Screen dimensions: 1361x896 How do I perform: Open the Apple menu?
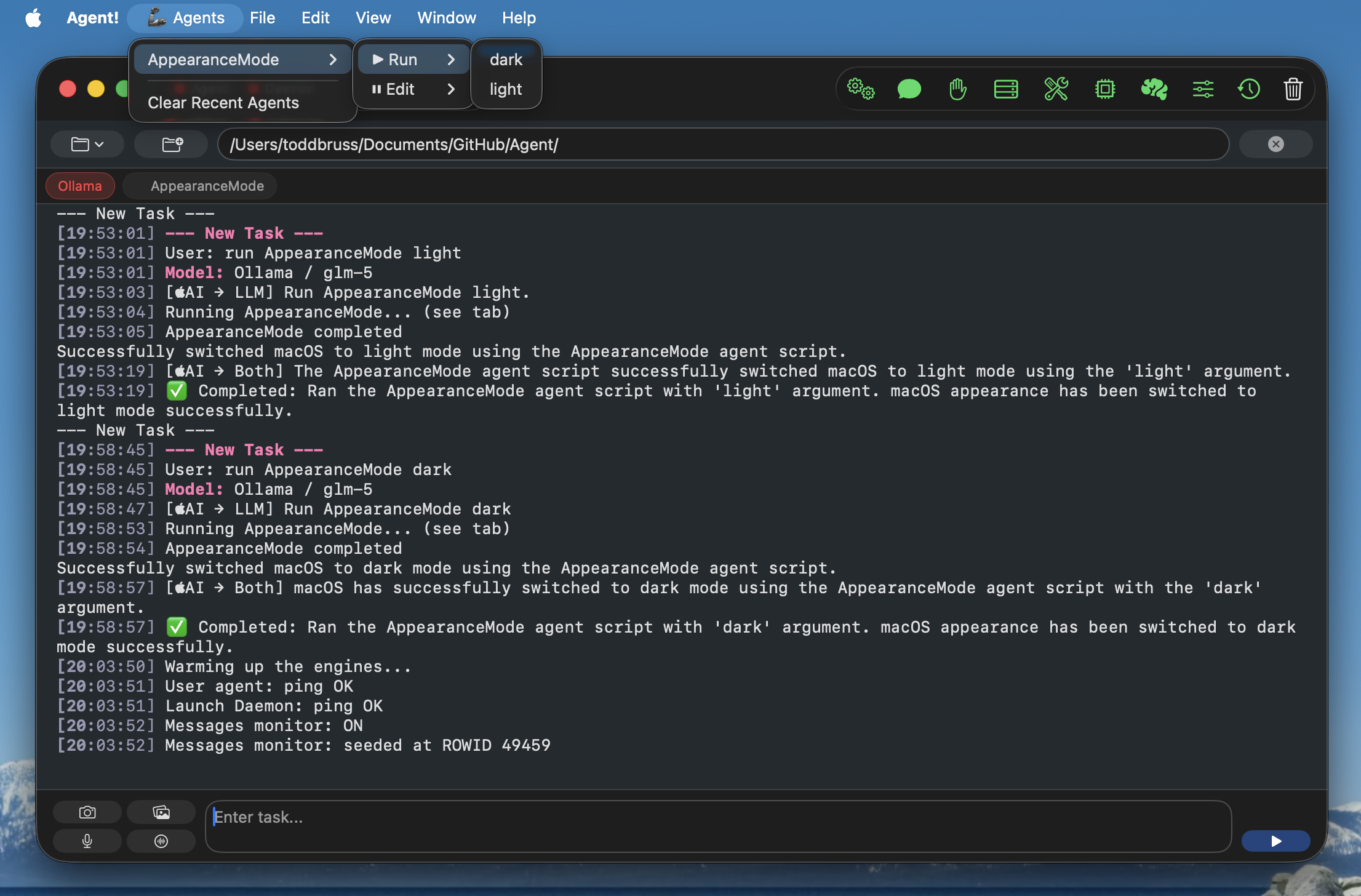33,18
